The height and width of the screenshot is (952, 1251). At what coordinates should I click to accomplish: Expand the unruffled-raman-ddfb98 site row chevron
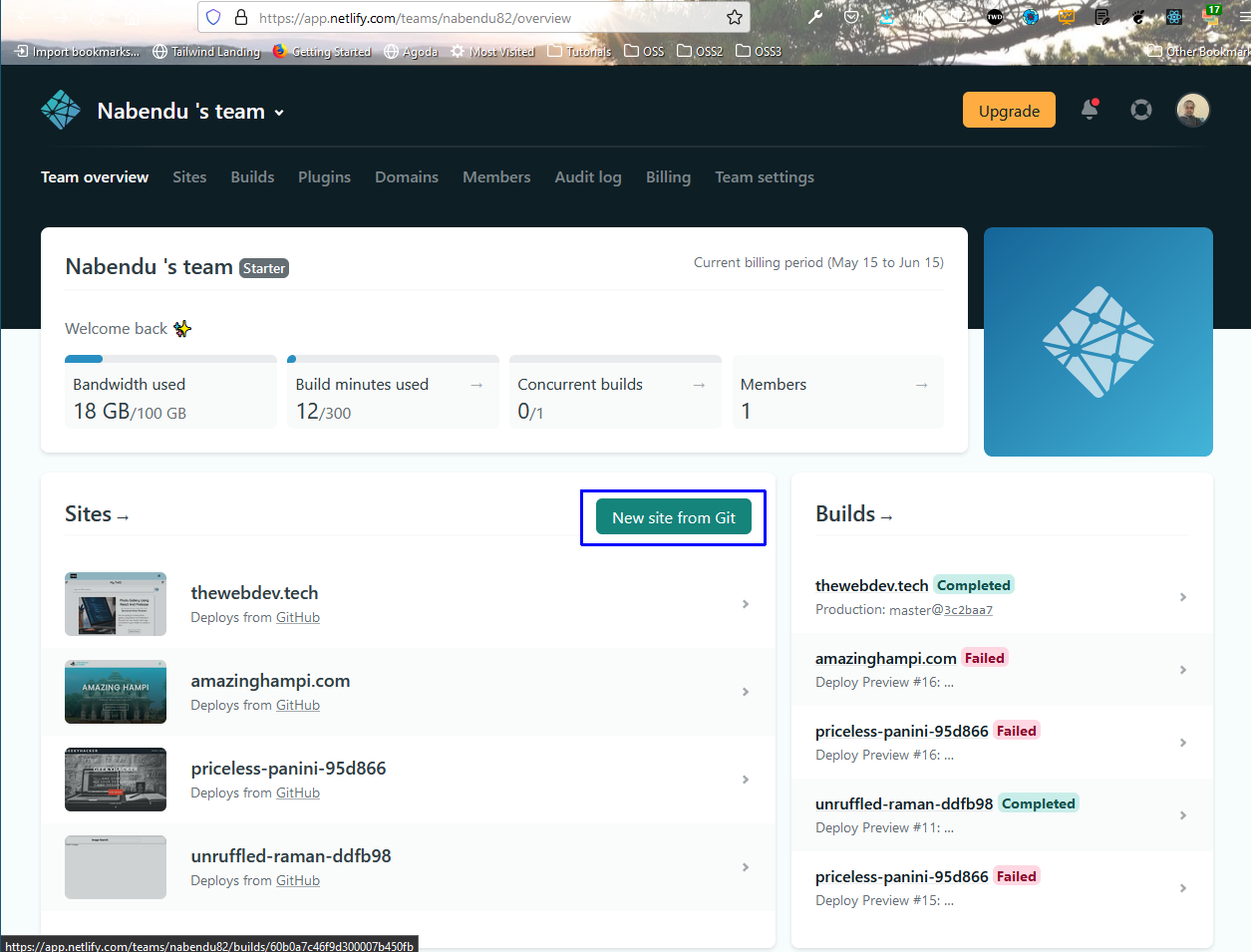coord(746,867)
